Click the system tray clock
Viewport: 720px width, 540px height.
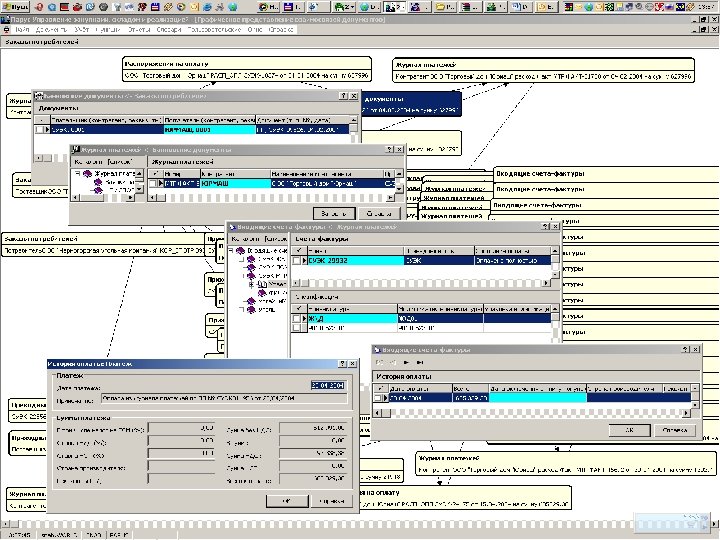(x=708, y=7)
